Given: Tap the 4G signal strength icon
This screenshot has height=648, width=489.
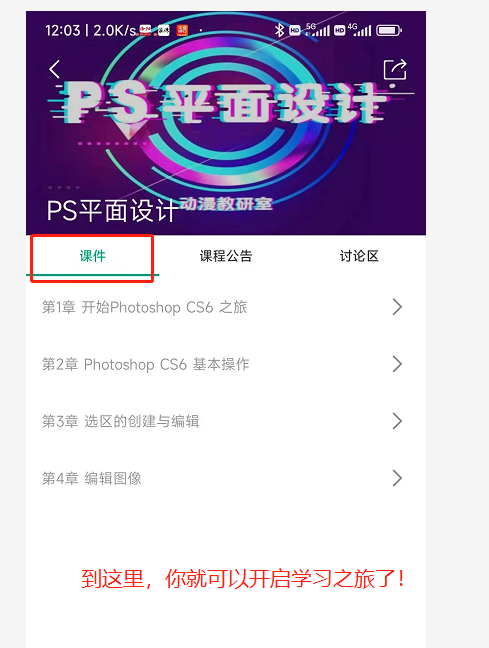Looking at the screenshot, I should pyautogui.click(x=359, y=30).
